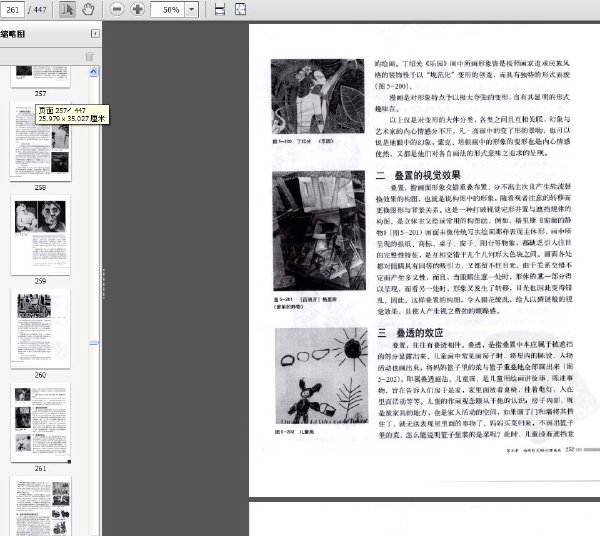Click the cubist still life illustration

(319, 231)
